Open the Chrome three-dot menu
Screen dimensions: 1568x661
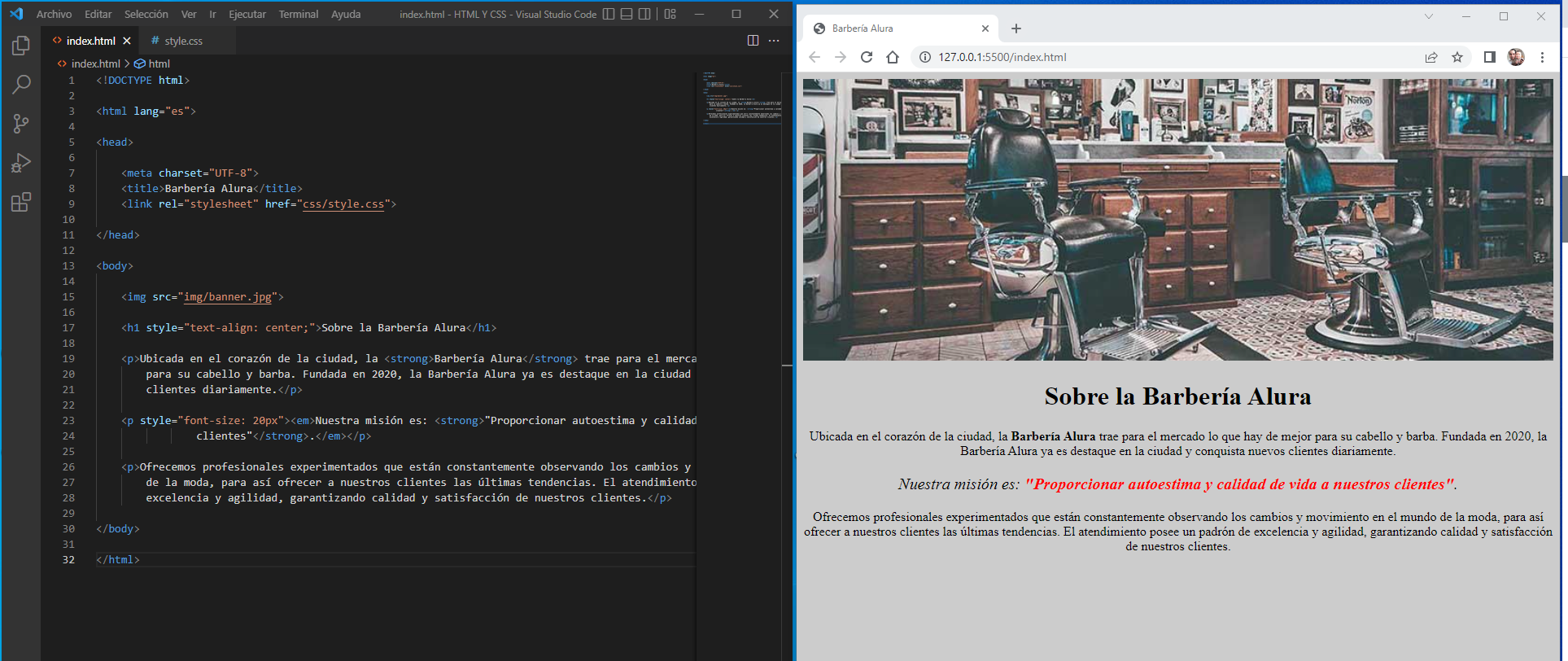coord(1542,57)
